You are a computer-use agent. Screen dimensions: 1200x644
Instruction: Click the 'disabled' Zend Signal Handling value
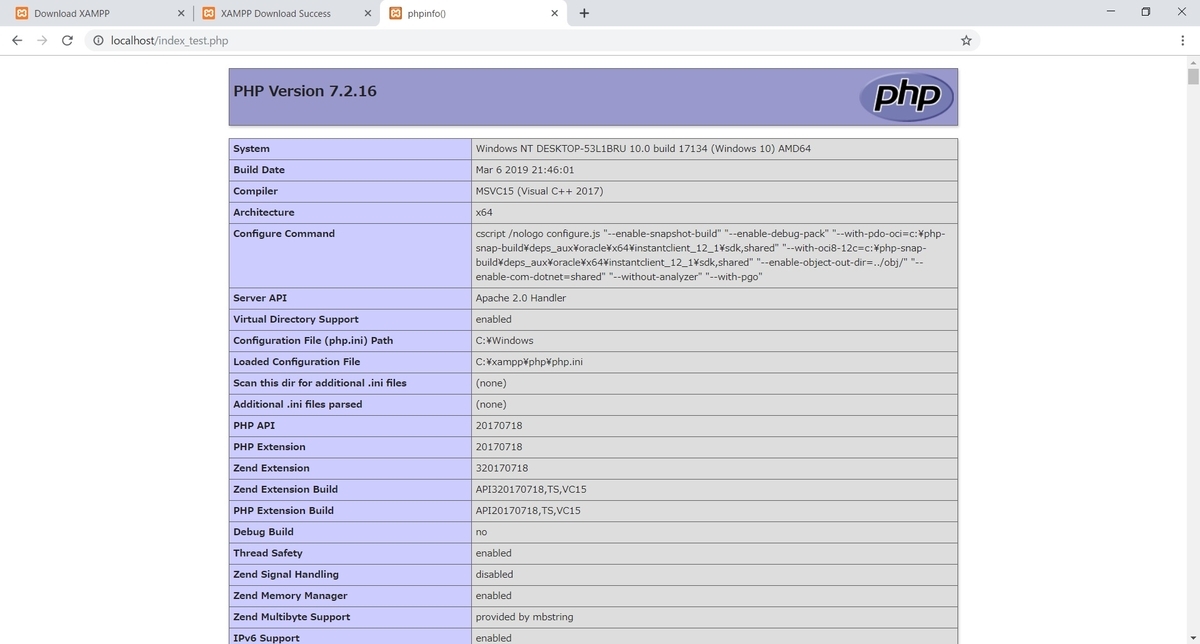495,574
